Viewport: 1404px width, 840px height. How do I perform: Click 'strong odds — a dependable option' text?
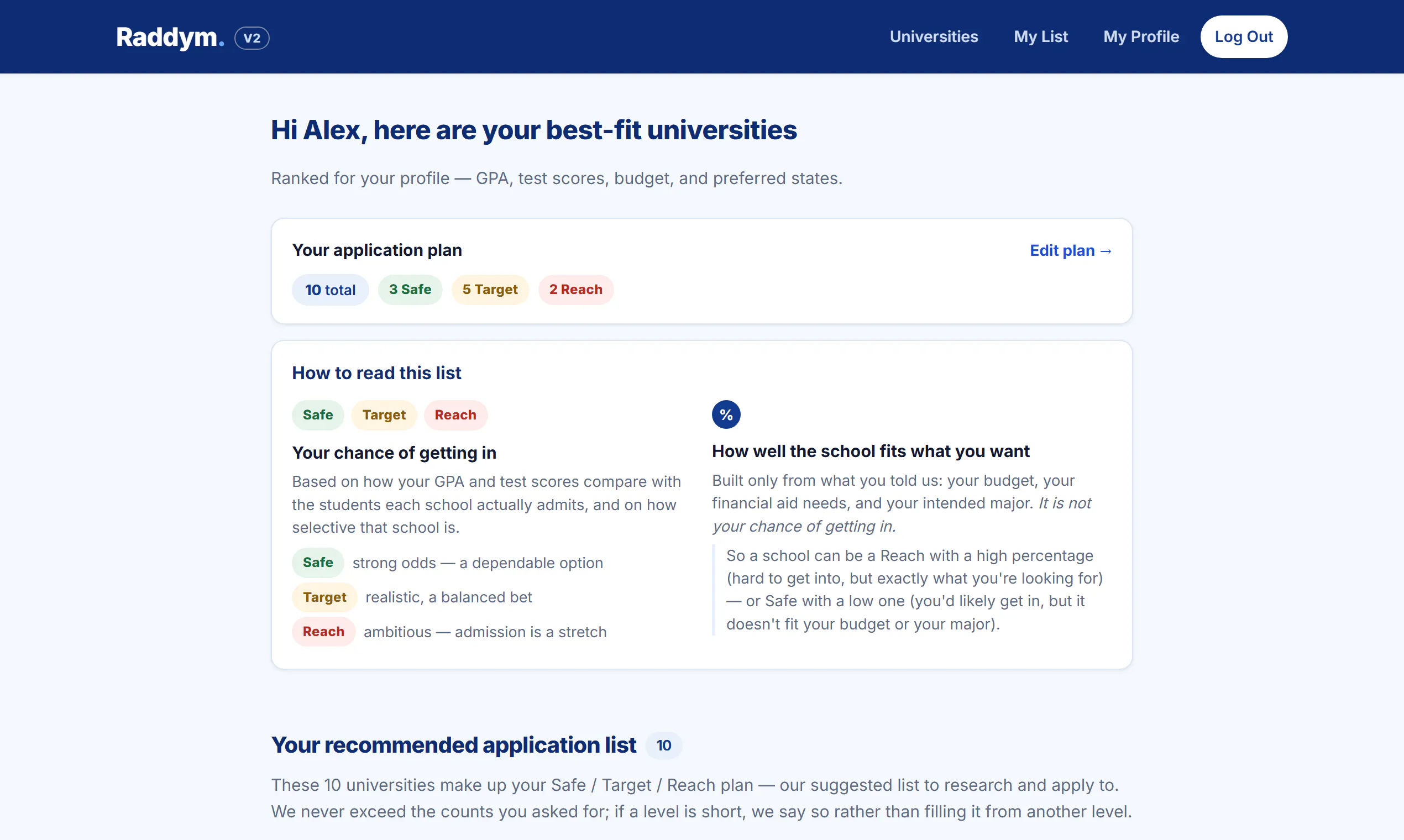(478, 563)
